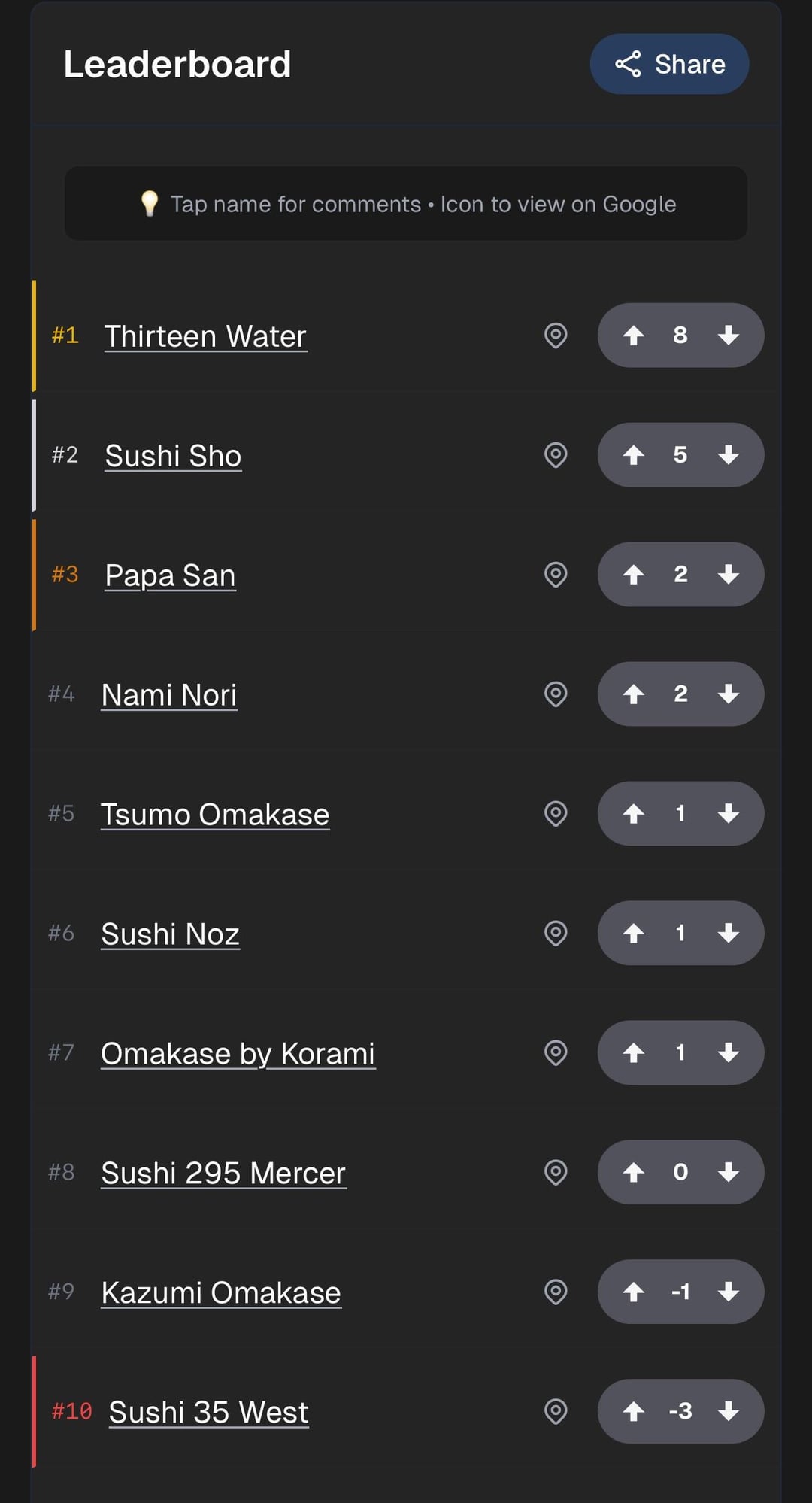This screenshot has width=812, height=1503.
Task: Select Omakase by Korami entry name
Action: (238, 1054)
